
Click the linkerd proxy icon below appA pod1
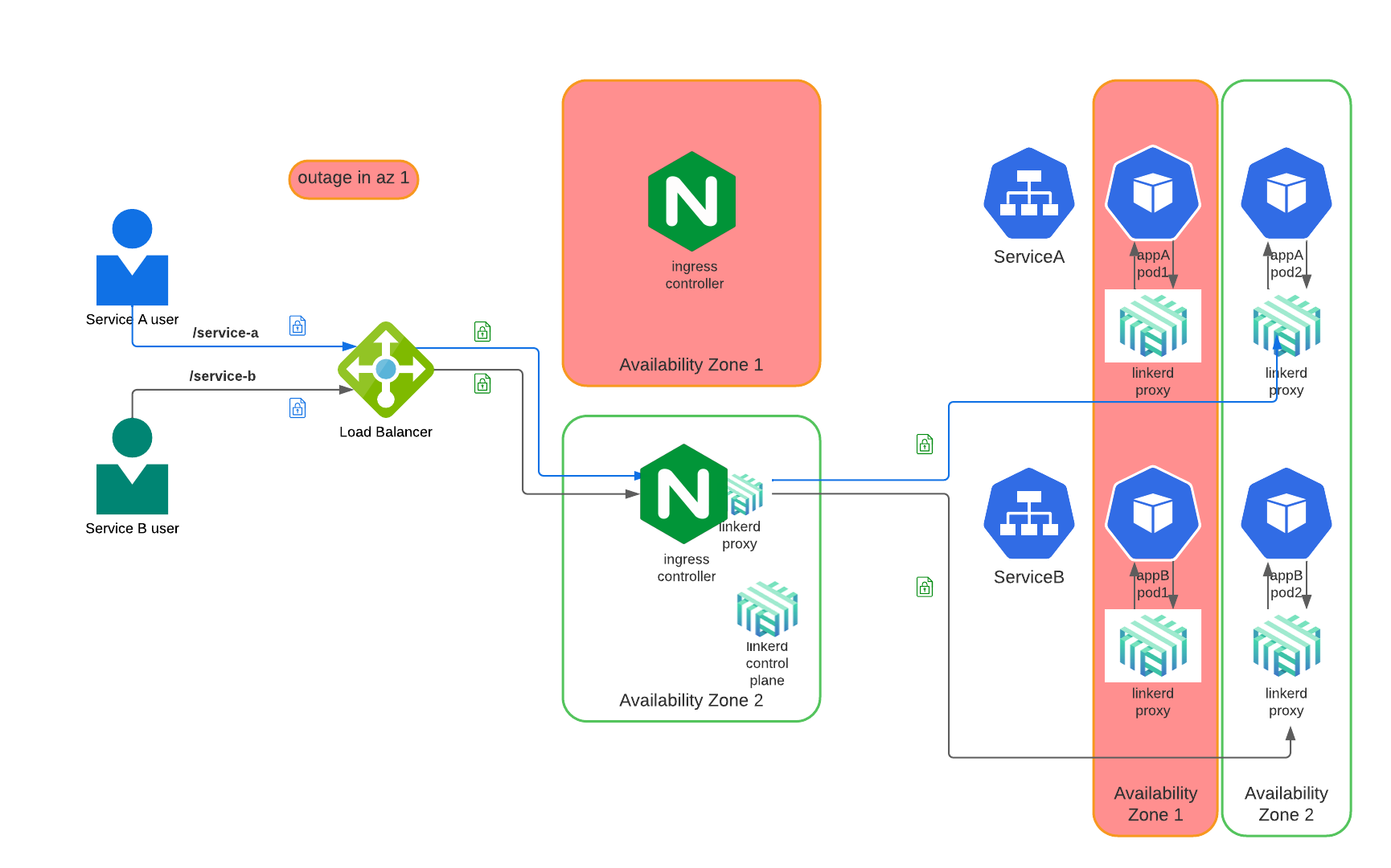[1153, 325]
